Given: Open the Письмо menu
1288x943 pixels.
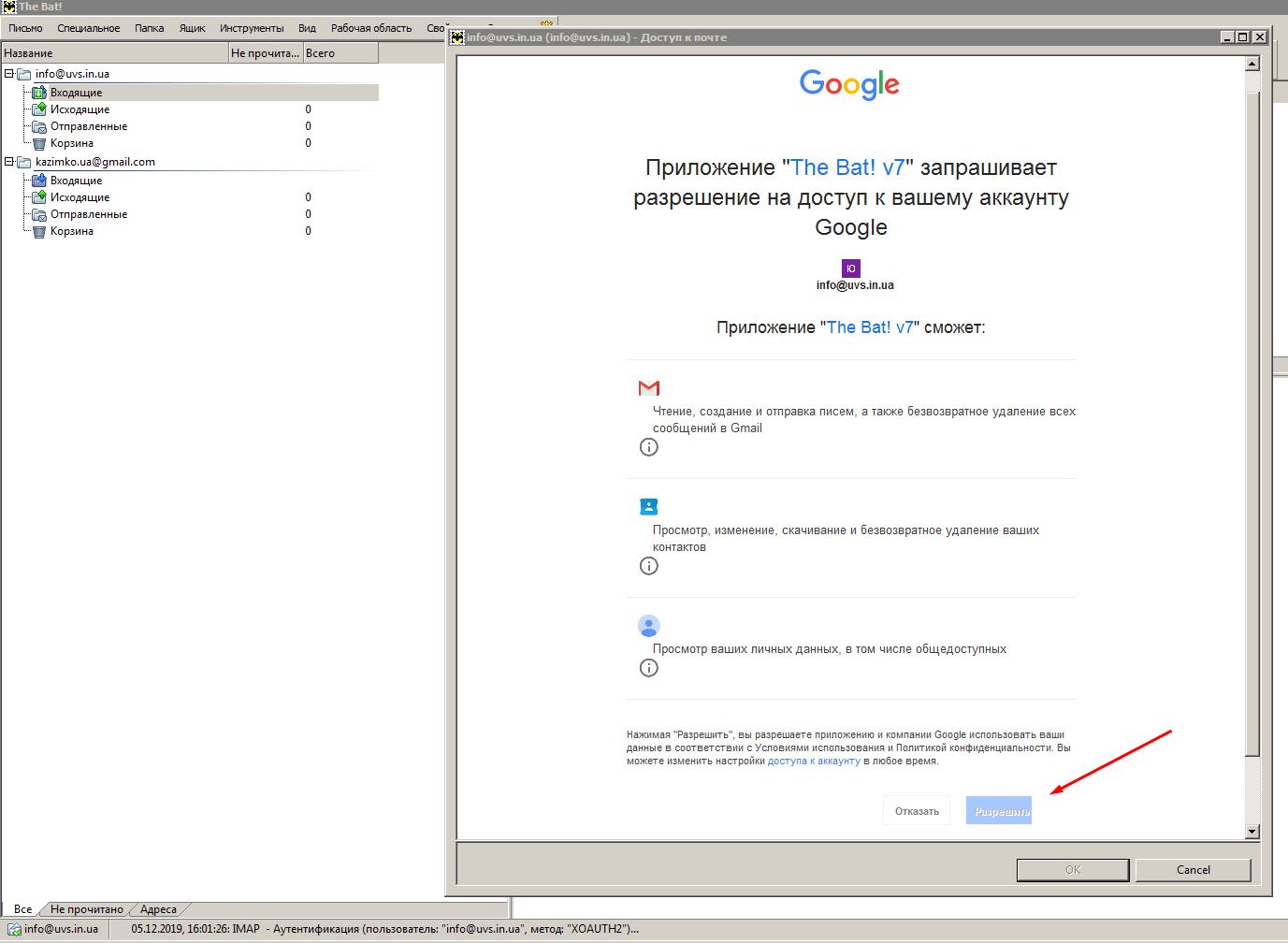Looking at the screenshot, I should (26, 28).
